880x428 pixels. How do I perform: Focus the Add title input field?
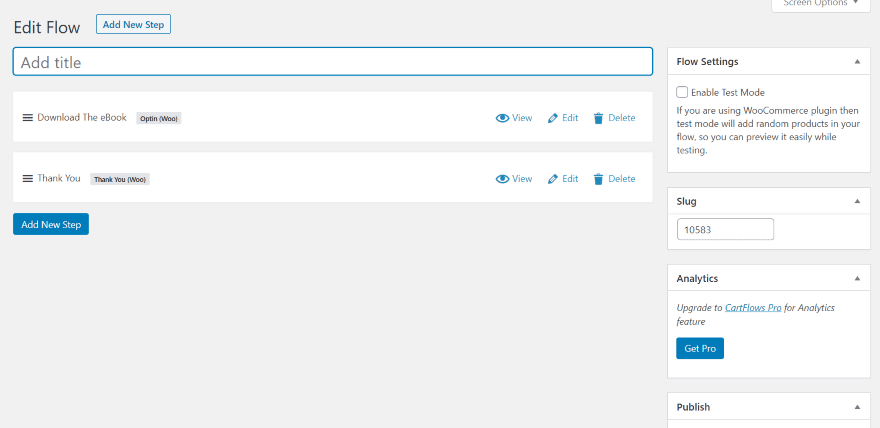333,62
